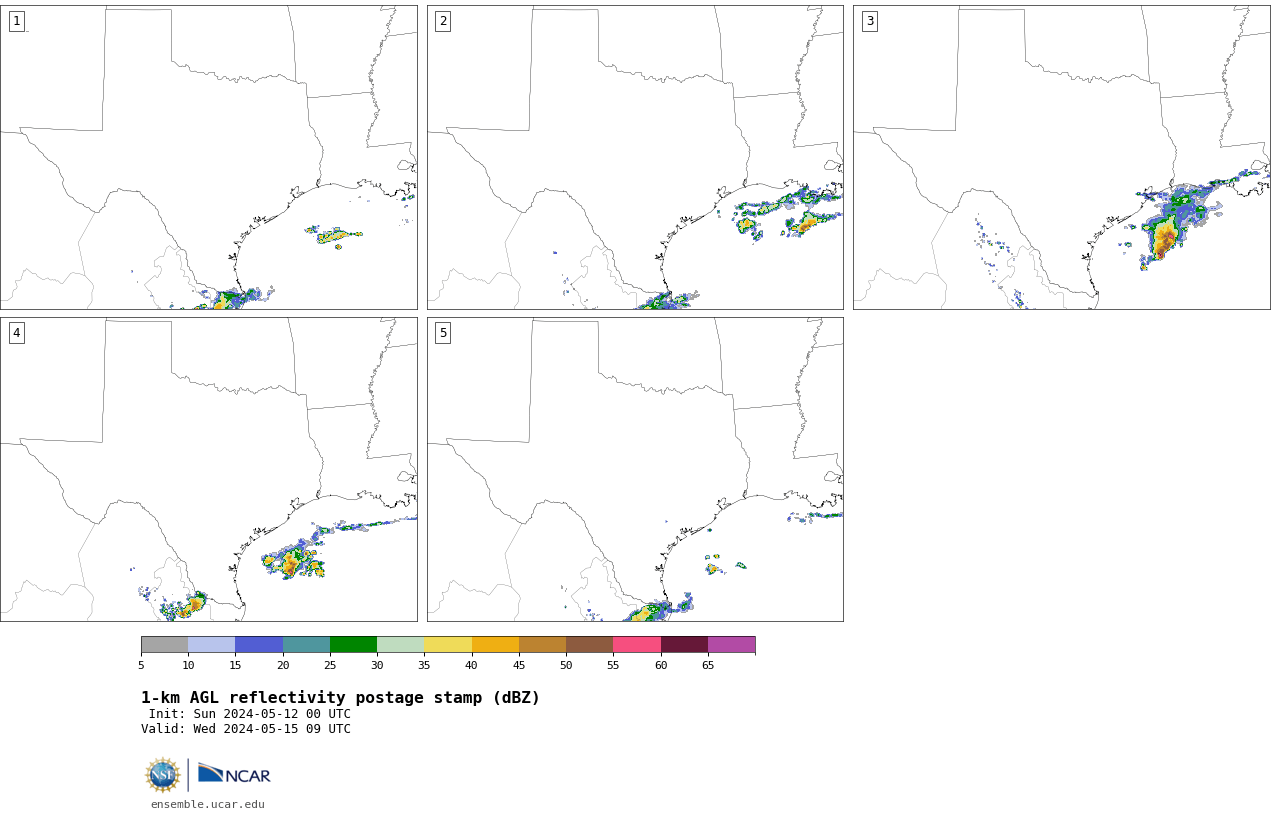Screen dimensions: 1280x815
Task: Open ensemble member 2 map panel
Action: click(635, 157)
